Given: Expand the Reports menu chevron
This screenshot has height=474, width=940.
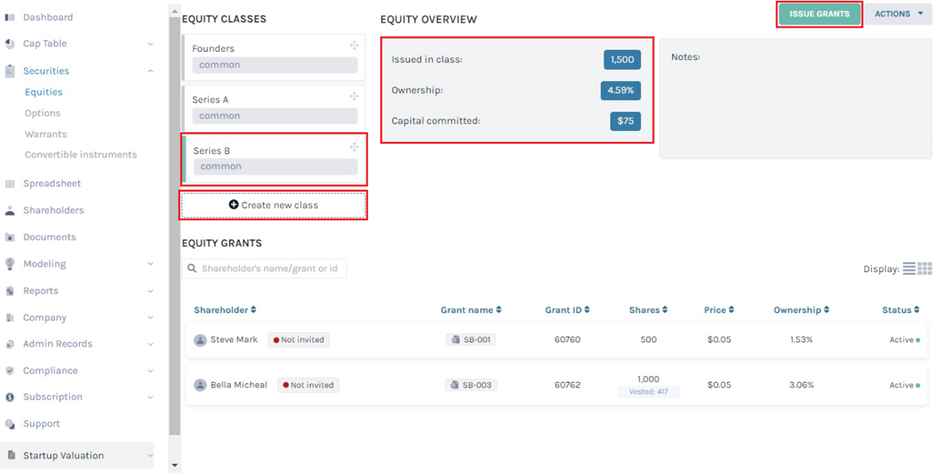Looking at the screenshot, I should pyautogui.click(x=150, y=291).
